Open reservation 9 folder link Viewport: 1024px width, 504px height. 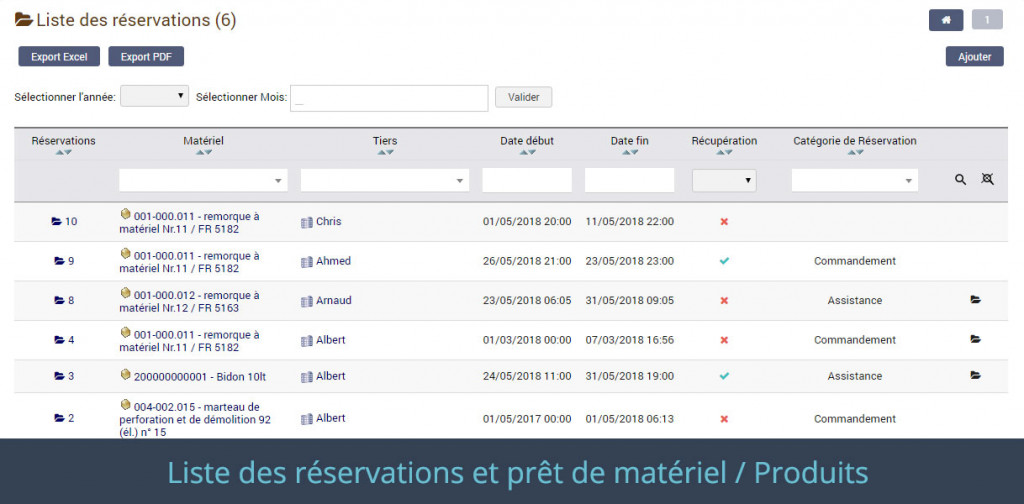point(64,261)
